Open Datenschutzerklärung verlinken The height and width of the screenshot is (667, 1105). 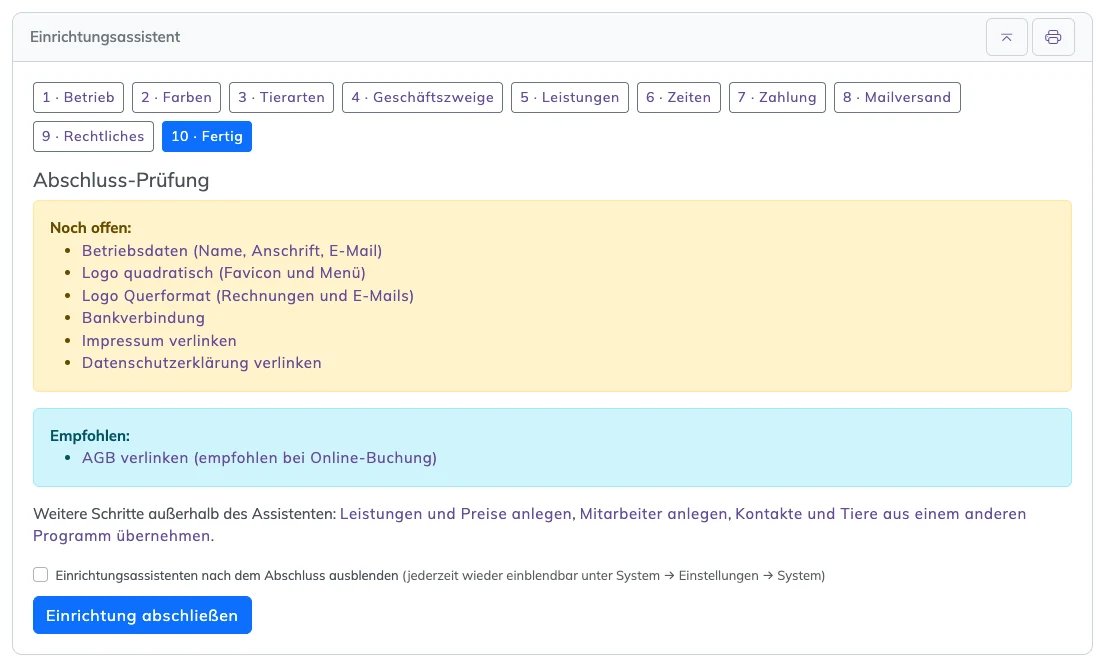[x=202, y=363]
